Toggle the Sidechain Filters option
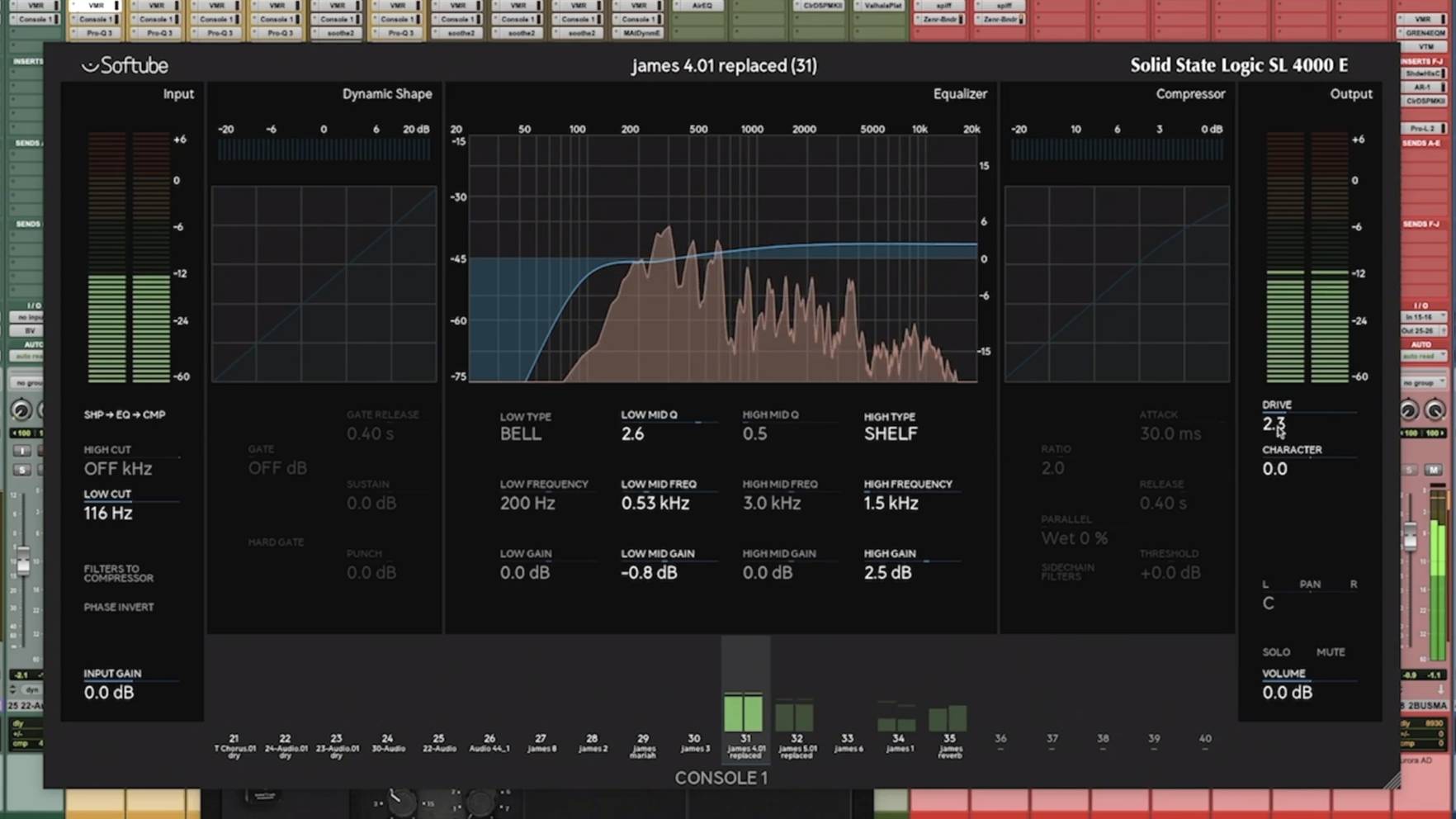The width and height of the screenshot is (1456, 819). click(x=1067, y=572)
